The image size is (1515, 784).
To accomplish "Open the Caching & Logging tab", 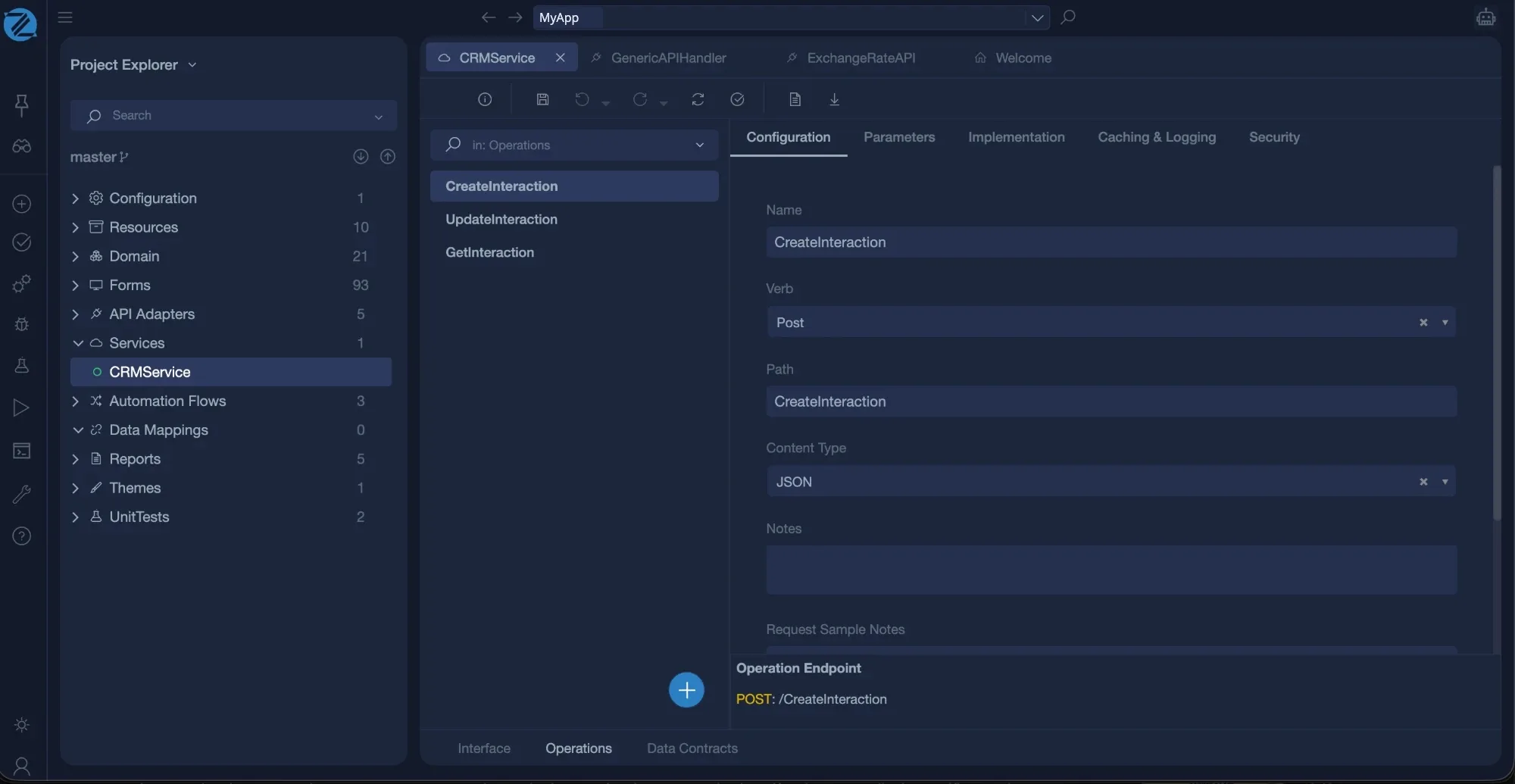I will [1157, 137].
